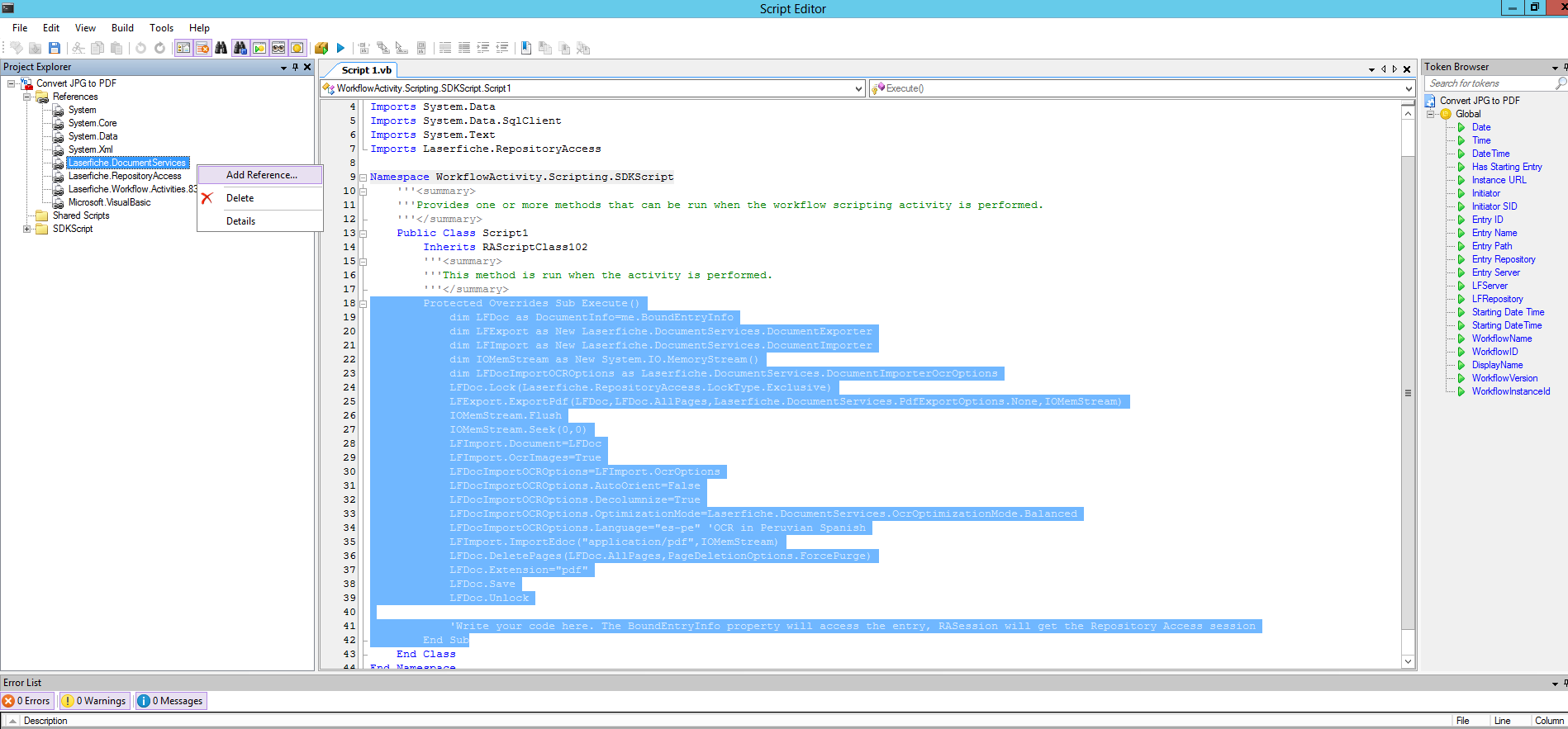Open the document tab list dropdown arrow
The width and height of the screenshot is (1568, 729).
[1371, 69]
